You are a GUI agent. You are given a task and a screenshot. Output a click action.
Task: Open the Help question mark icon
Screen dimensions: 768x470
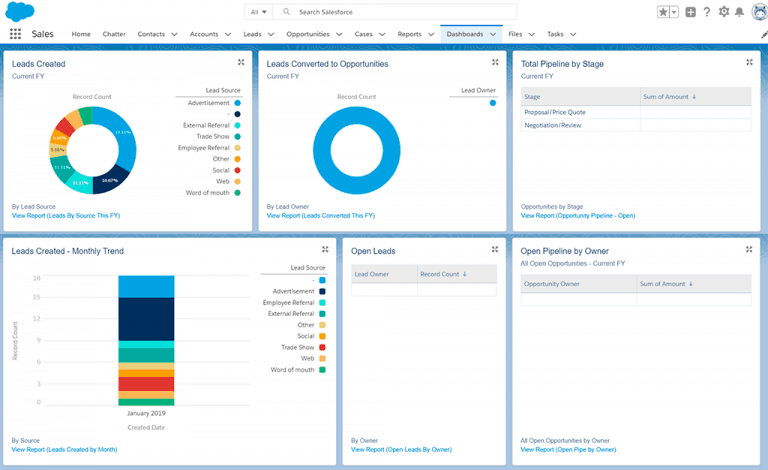[707, 12]
